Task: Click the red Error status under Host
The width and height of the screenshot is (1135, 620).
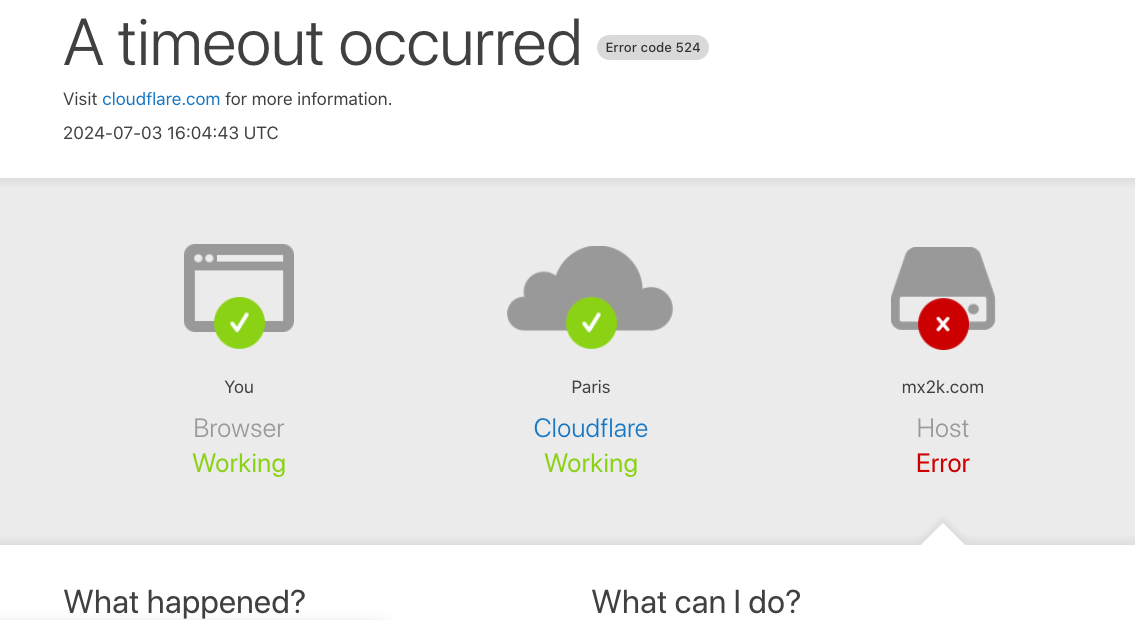Action: [x=942, y=463]
